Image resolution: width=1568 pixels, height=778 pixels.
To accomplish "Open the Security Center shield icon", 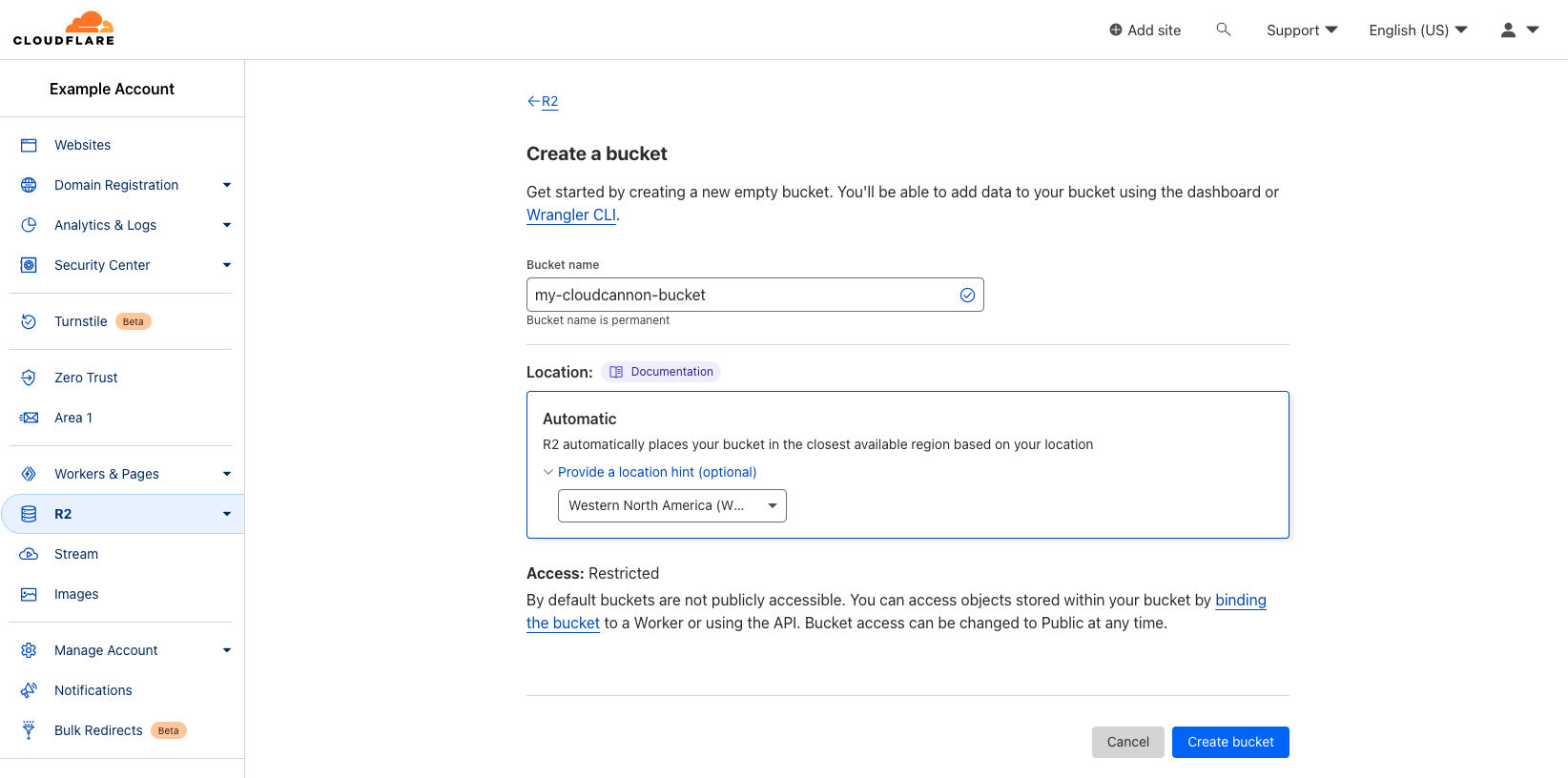I will coord(29,264).
